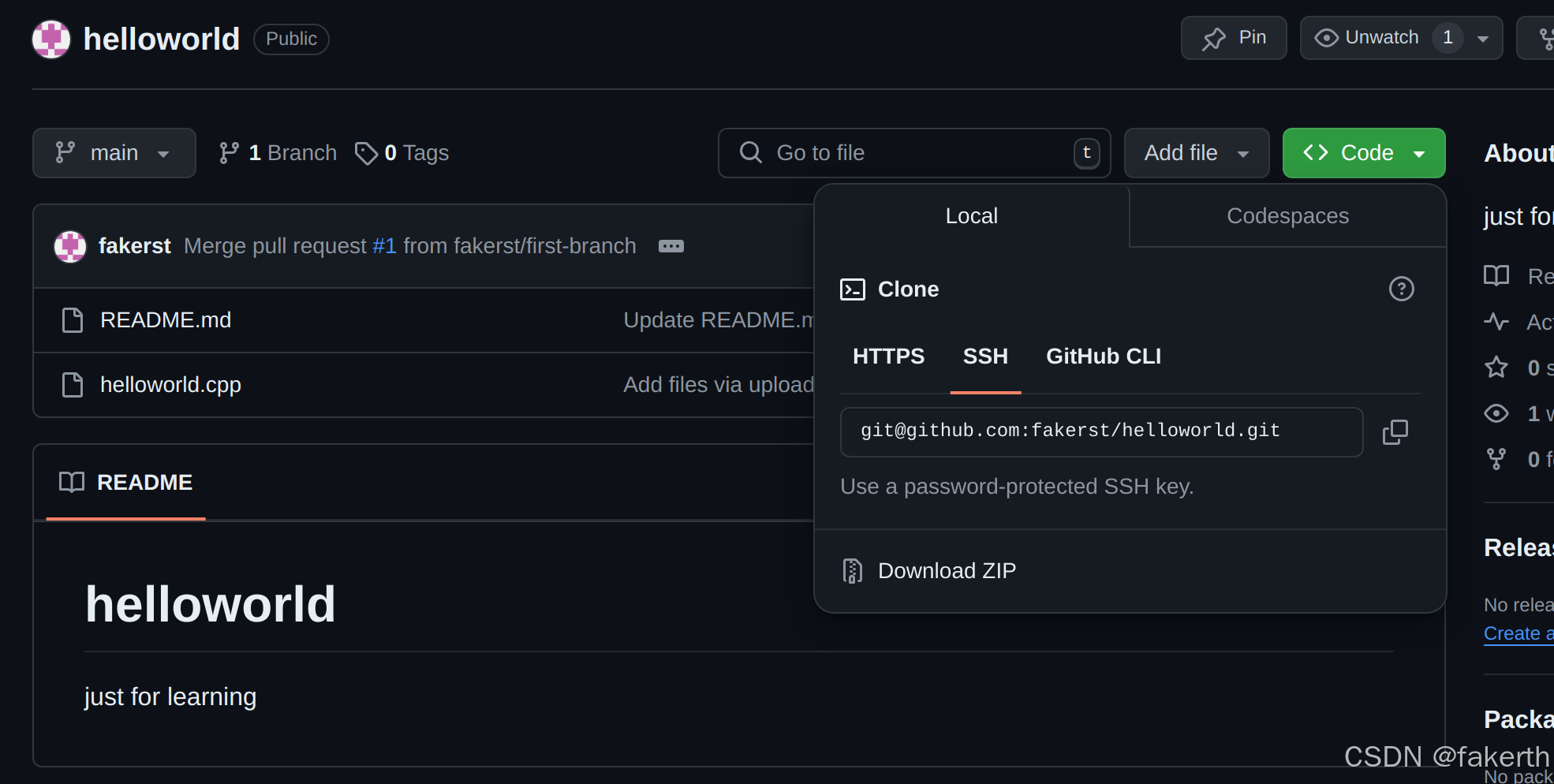This screenshot has height=784, width=1554.
Task: Select the README tab
Action: 126,482
